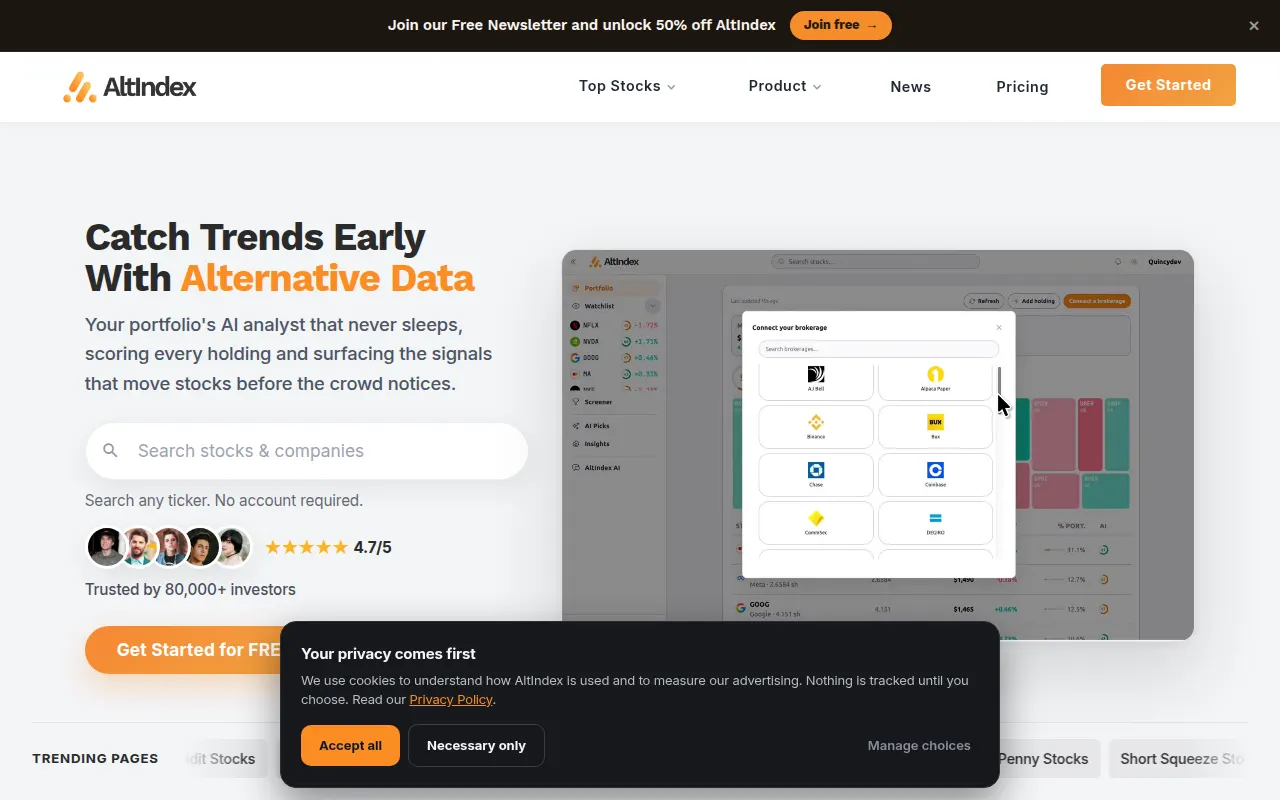This screenshot has height=800, width=1280.
Task: Click the MA watchlist row in the demo
Action: coord(613,373)
